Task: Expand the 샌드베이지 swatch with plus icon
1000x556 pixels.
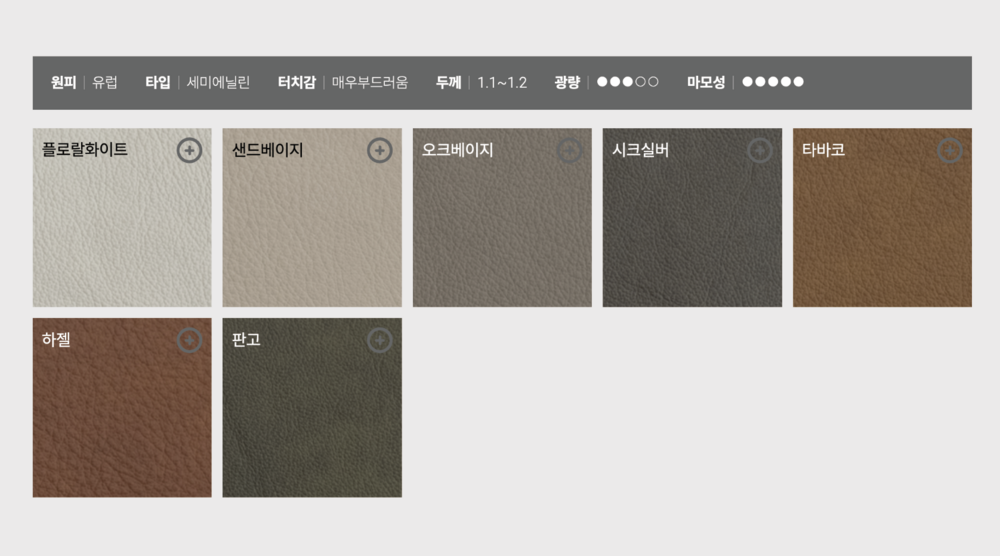Action: pyautogui.click(x=379, y=150)
